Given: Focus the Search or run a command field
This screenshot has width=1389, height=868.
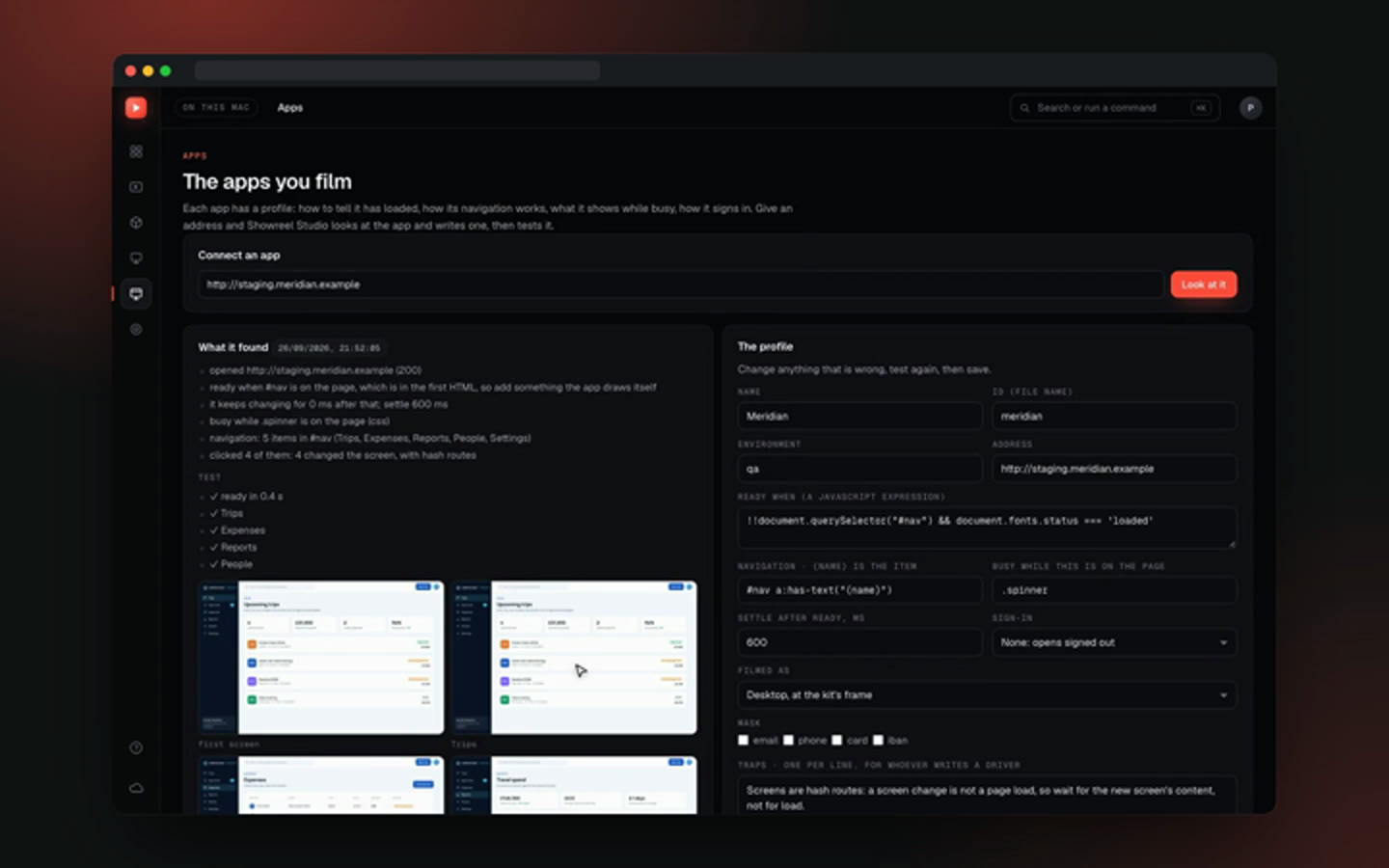Looking at the screenshot, I should 1114,108.
